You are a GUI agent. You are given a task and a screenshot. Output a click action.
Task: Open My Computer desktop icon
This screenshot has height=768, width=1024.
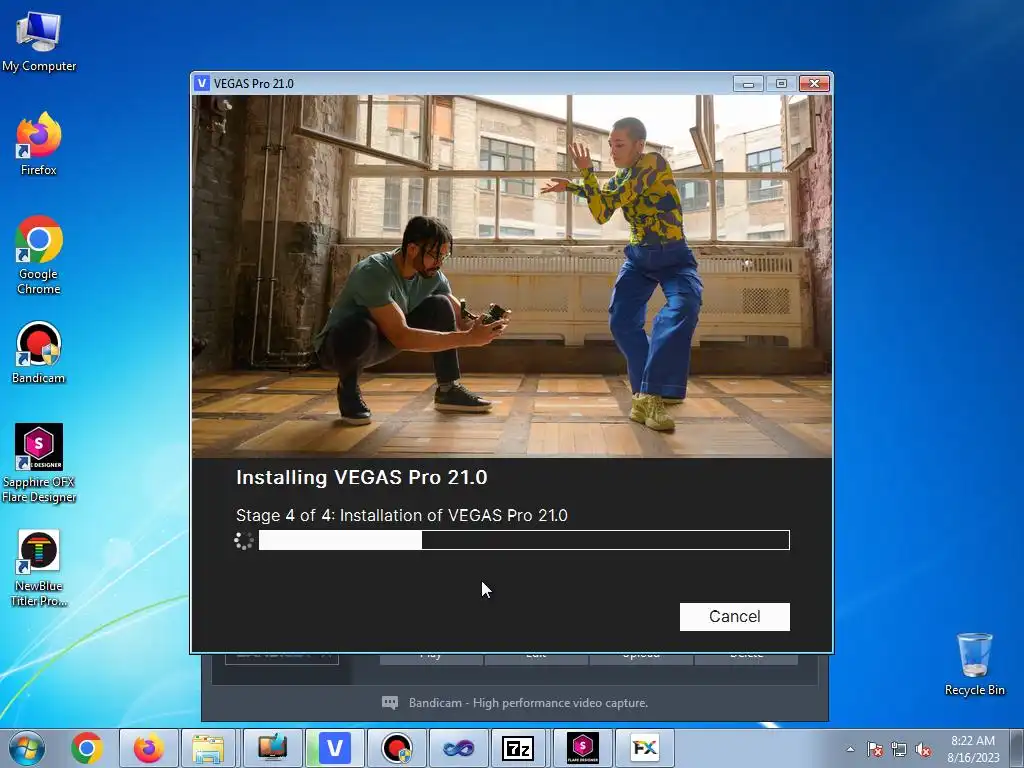coord(39,41)
